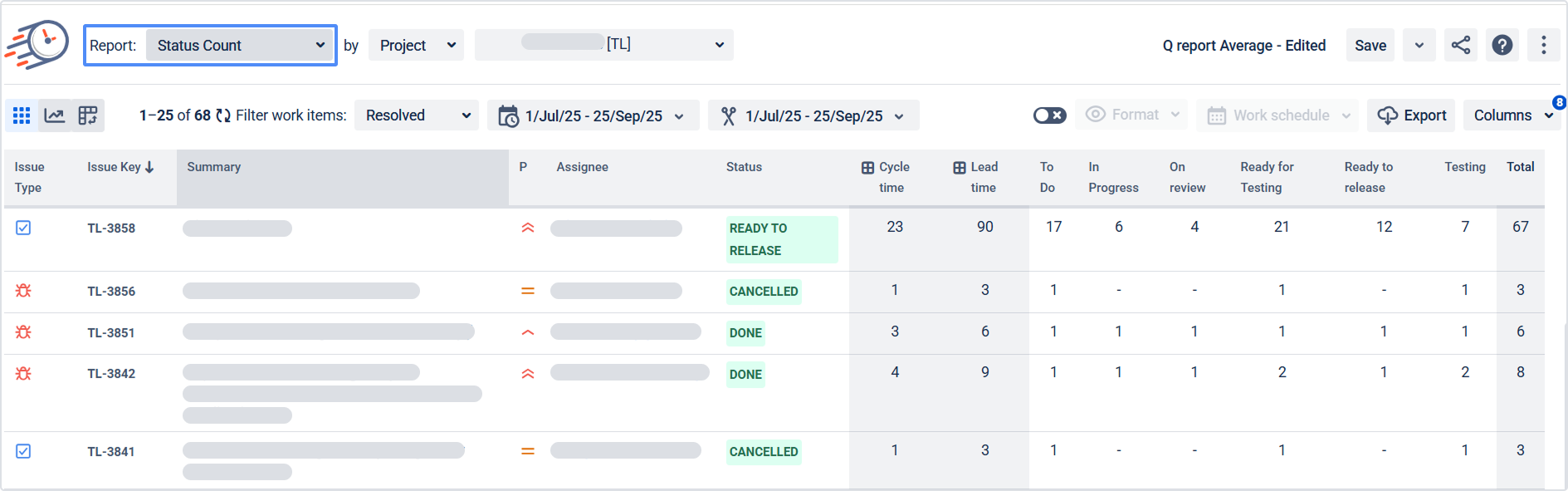Open the calendar date range dropdown
Viewport: 1568px width, 491px height.
point(593,115)
